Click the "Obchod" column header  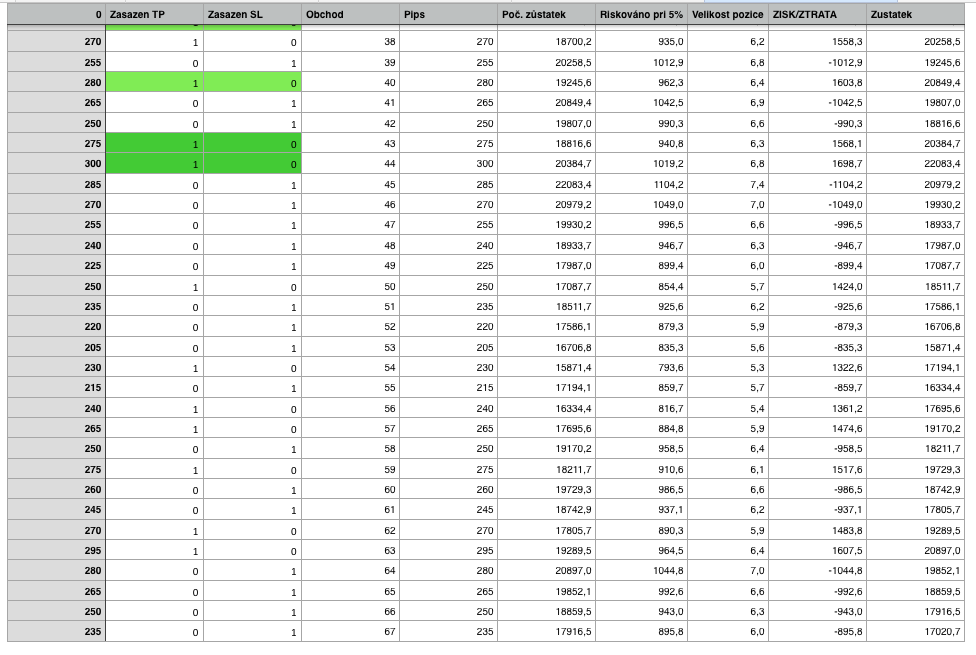pos(350,14)
